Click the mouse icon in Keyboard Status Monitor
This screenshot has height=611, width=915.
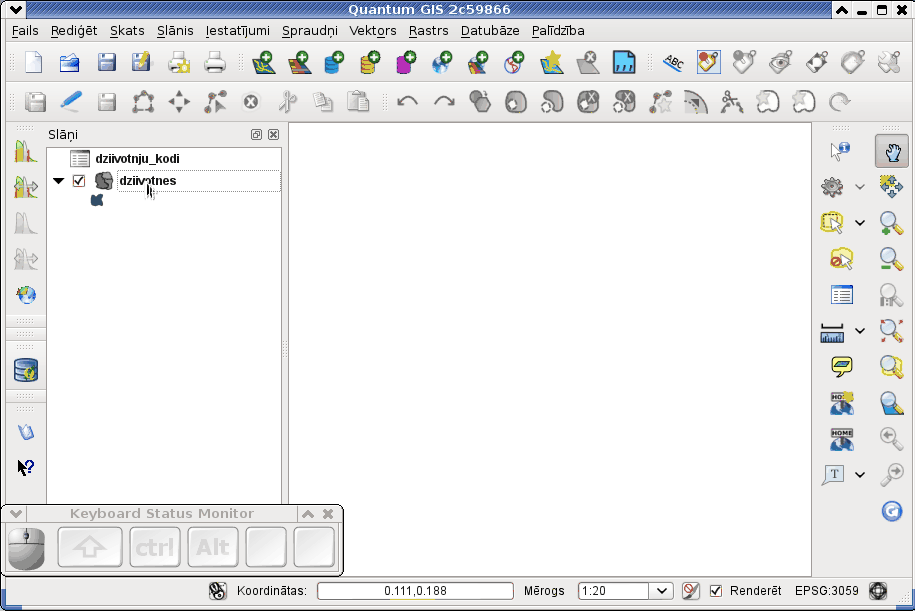click(26, 549)
